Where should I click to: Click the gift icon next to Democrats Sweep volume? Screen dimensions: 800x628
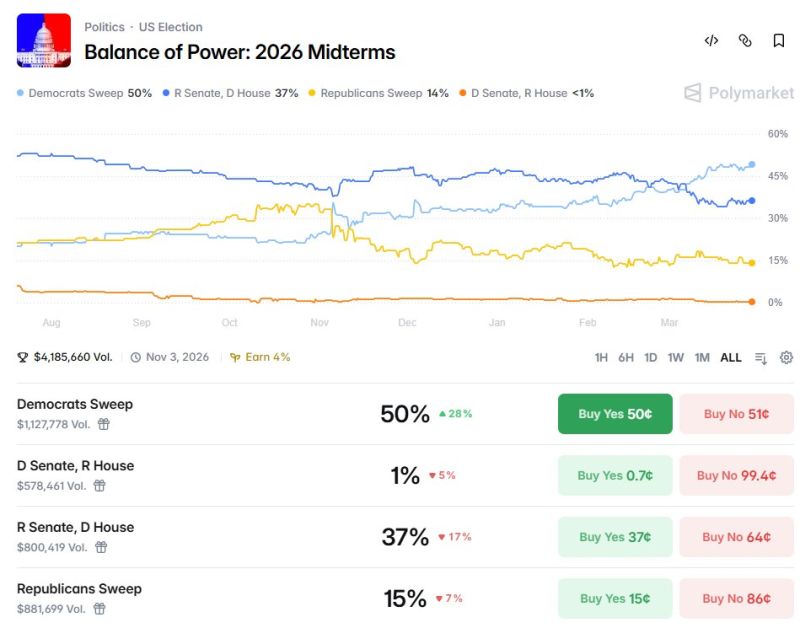106,424
